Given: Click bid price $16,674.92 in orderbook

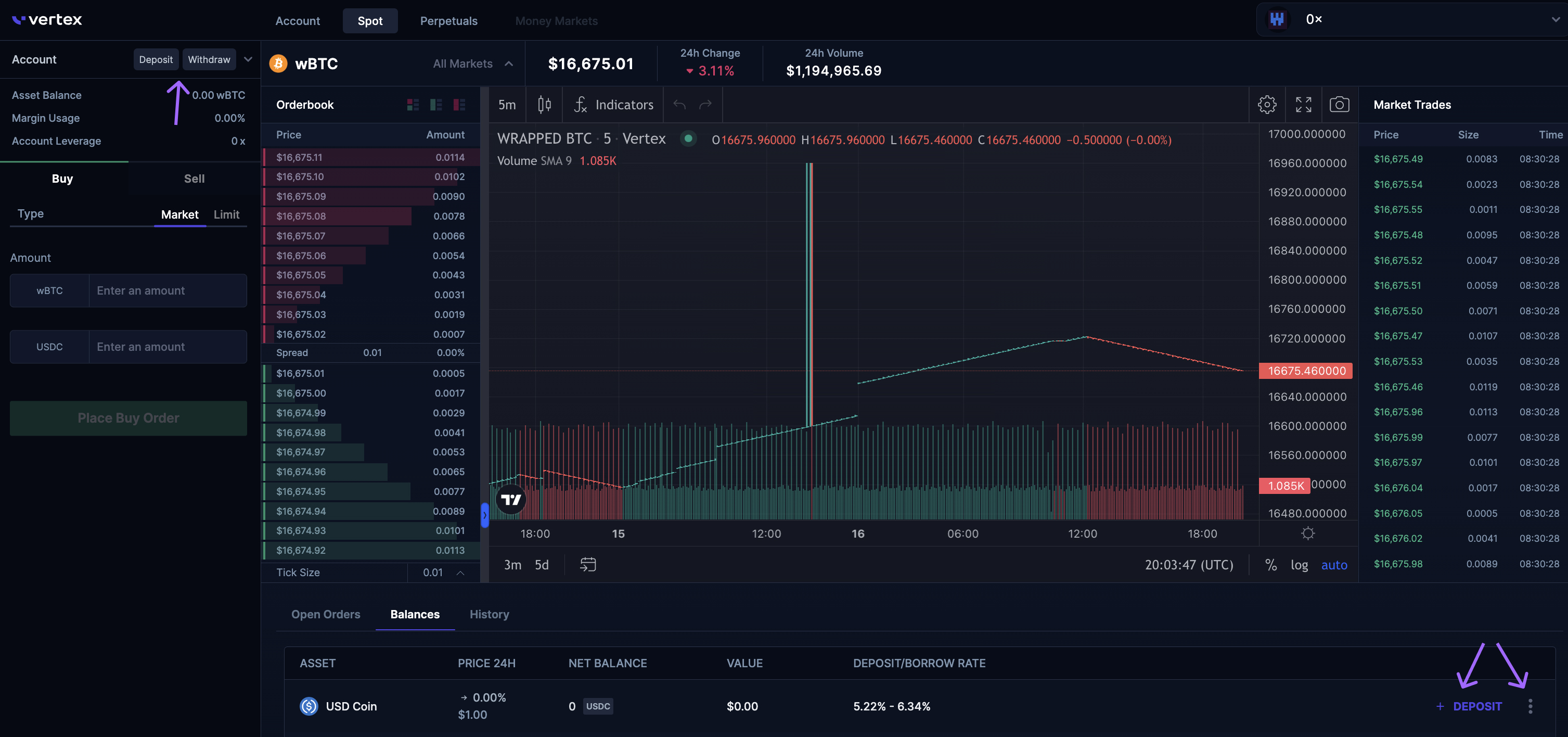Looking at the screenshot, I should [301, 550].
